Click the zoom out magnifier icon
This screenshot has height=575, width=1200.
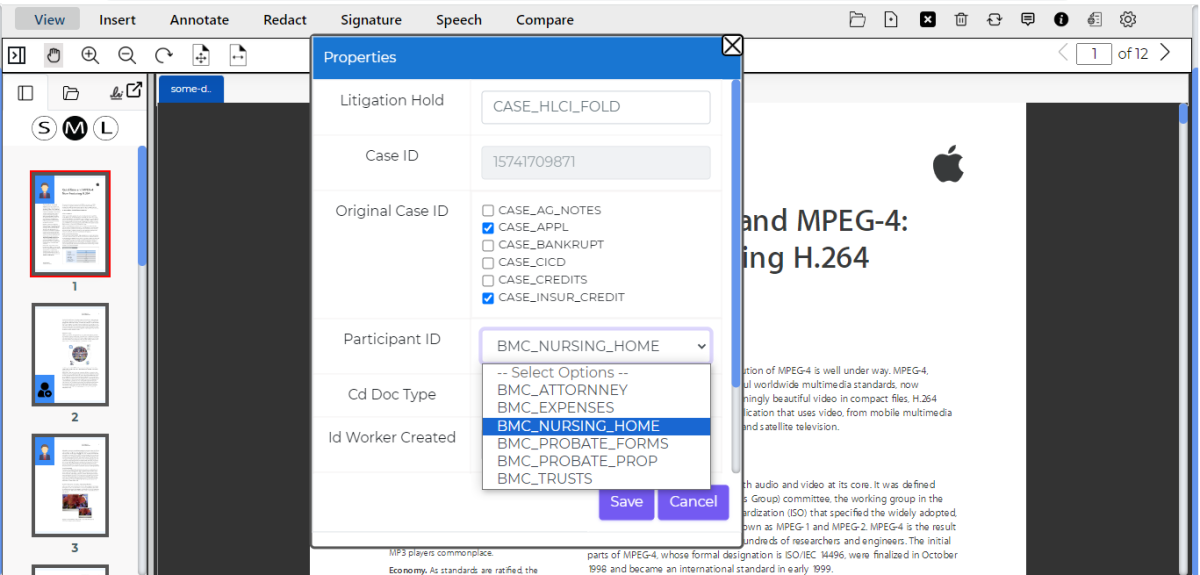click(x=127, y=56)
